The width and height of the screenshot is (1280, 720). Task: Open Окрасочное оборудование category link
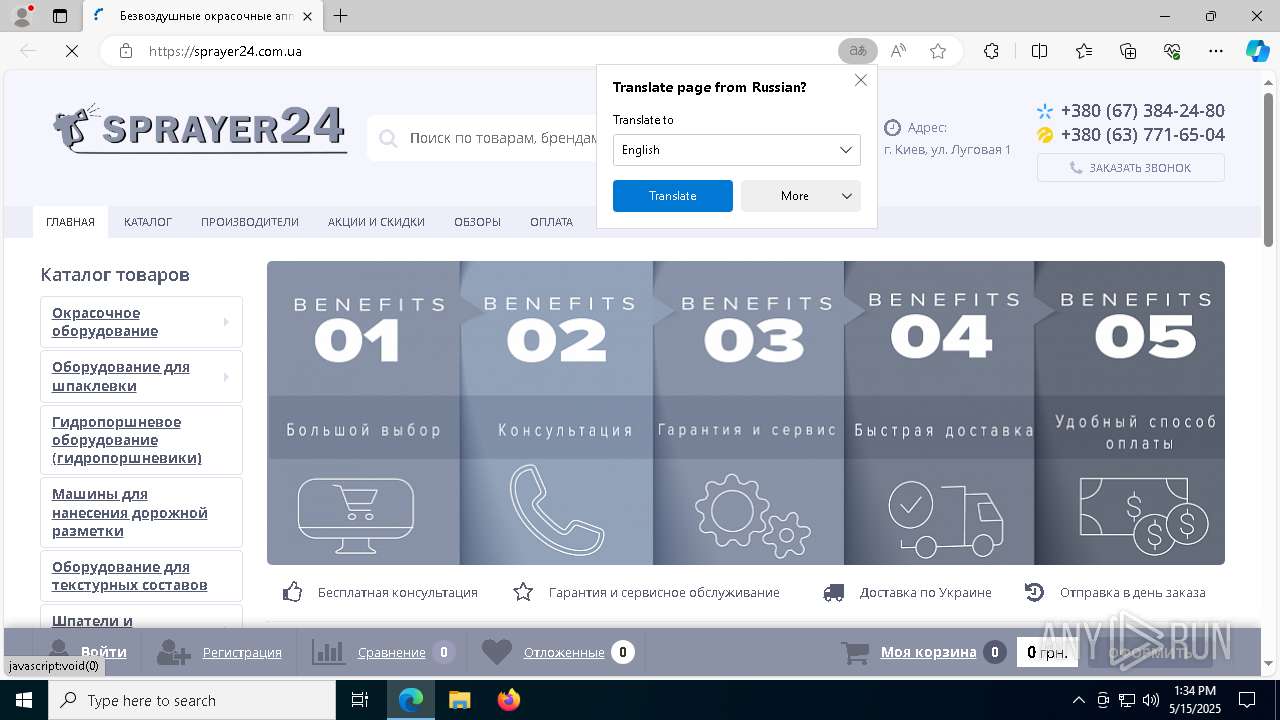105,322
